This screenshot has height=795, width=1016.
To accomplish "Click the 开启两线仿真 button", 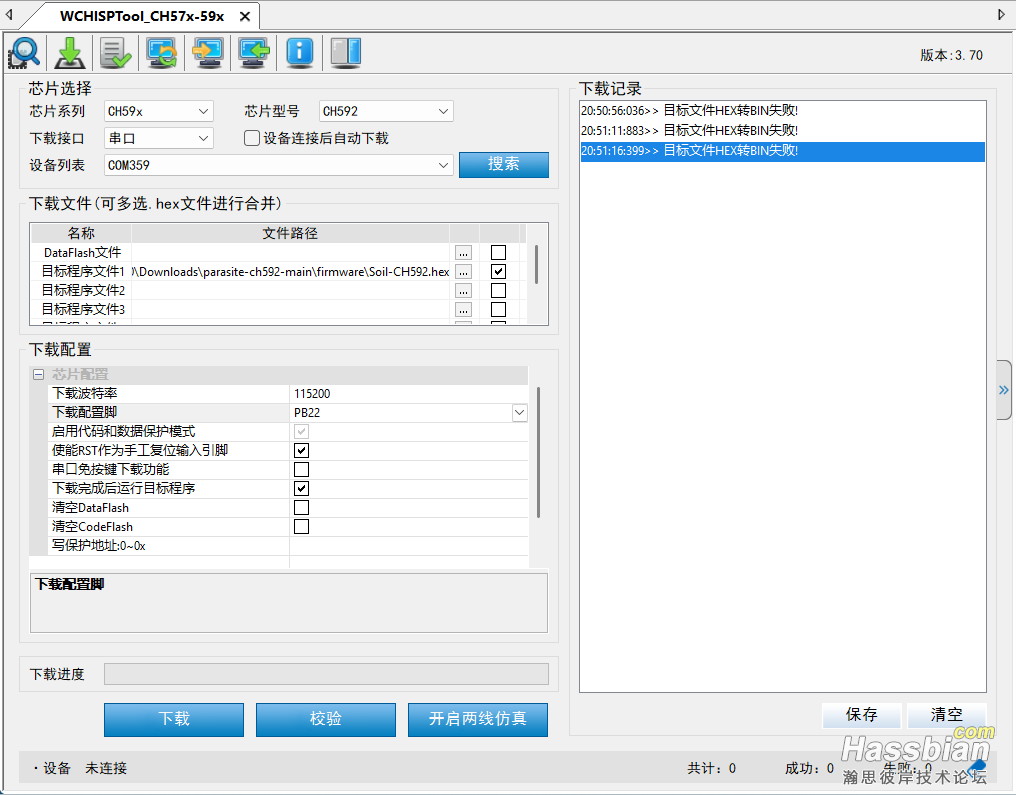I will pos(478,719).
